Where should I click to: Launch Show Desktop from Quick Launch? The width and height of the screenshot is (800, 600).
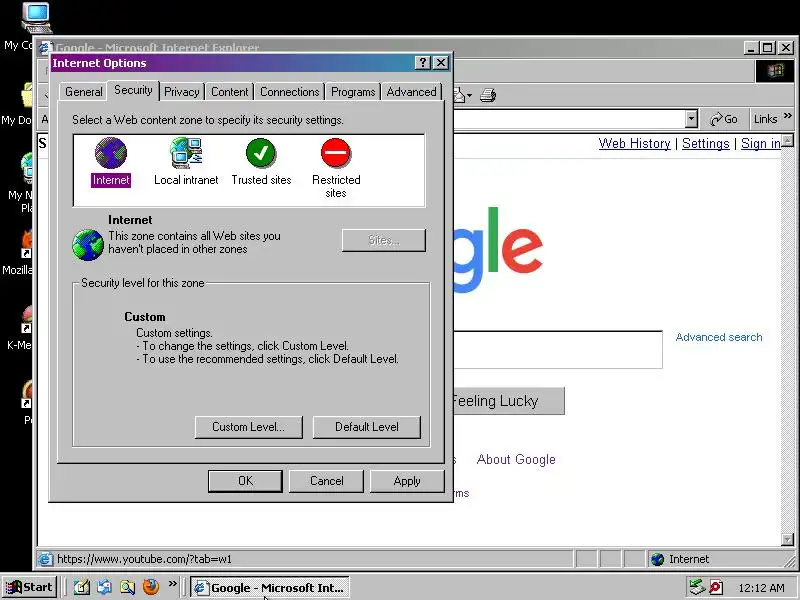tap(82, 587)
